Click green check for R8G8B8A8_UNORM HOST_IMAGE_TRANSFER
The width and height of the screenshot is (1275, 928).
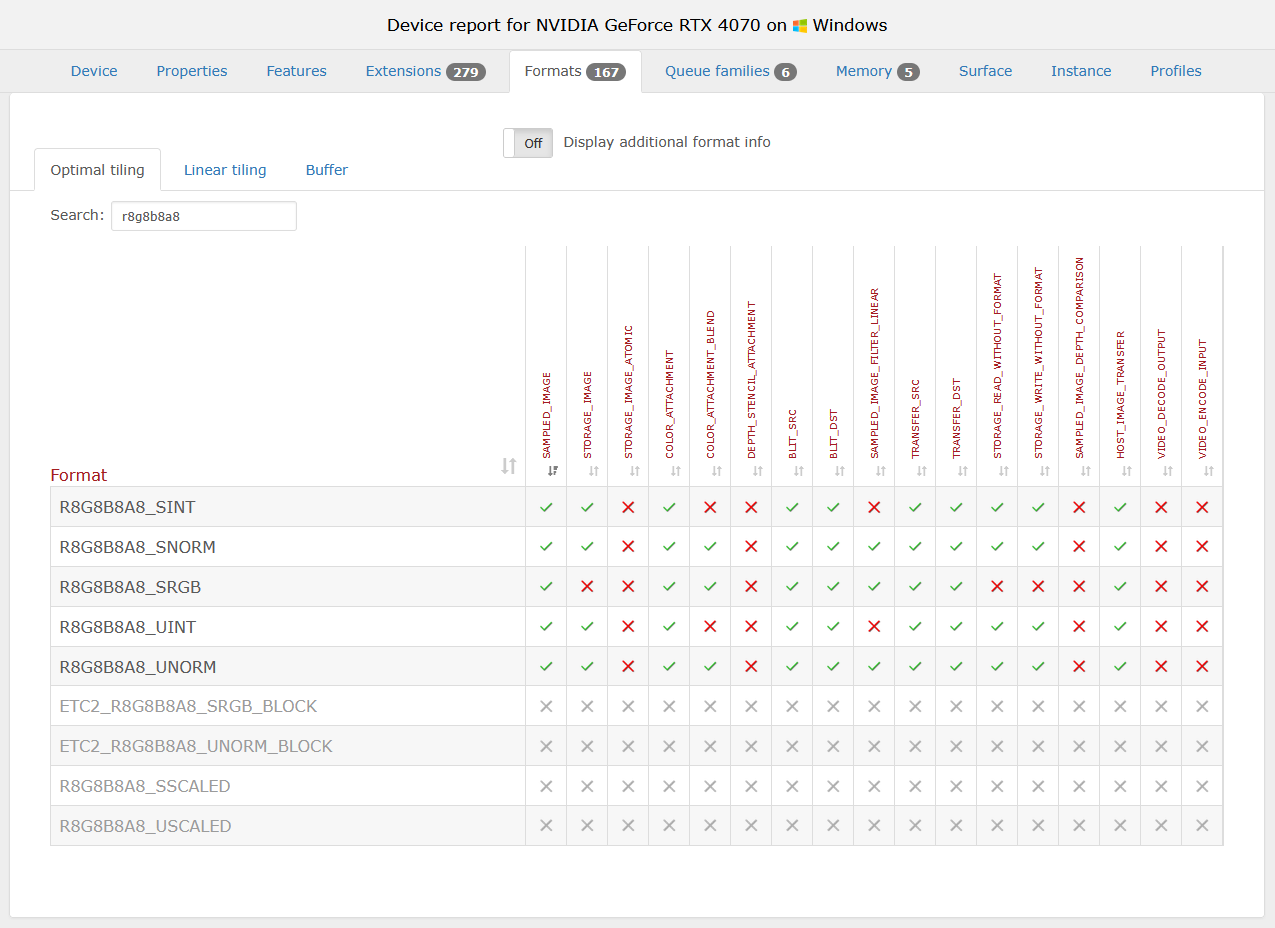pyautogui.click(x=1120, y=666)
